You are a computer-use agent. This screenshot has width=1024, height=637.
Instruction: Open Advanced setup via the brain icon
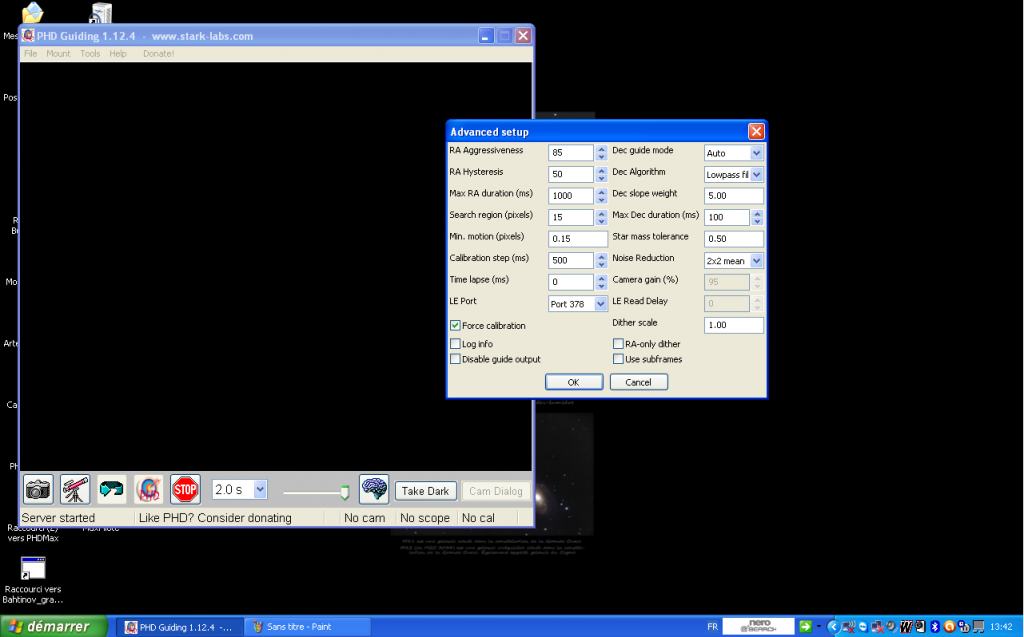click(374, 489)
